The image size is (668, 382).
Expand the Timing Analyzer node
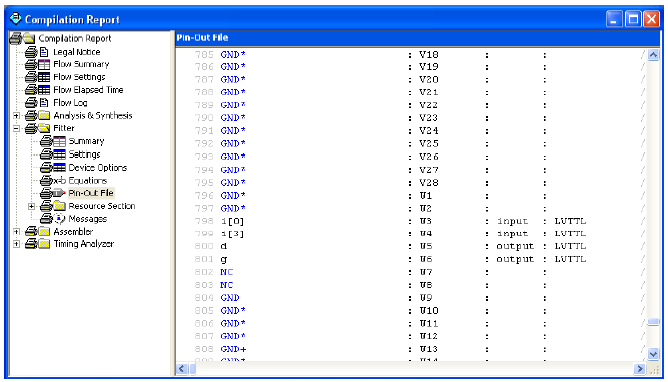click(16, 244)
